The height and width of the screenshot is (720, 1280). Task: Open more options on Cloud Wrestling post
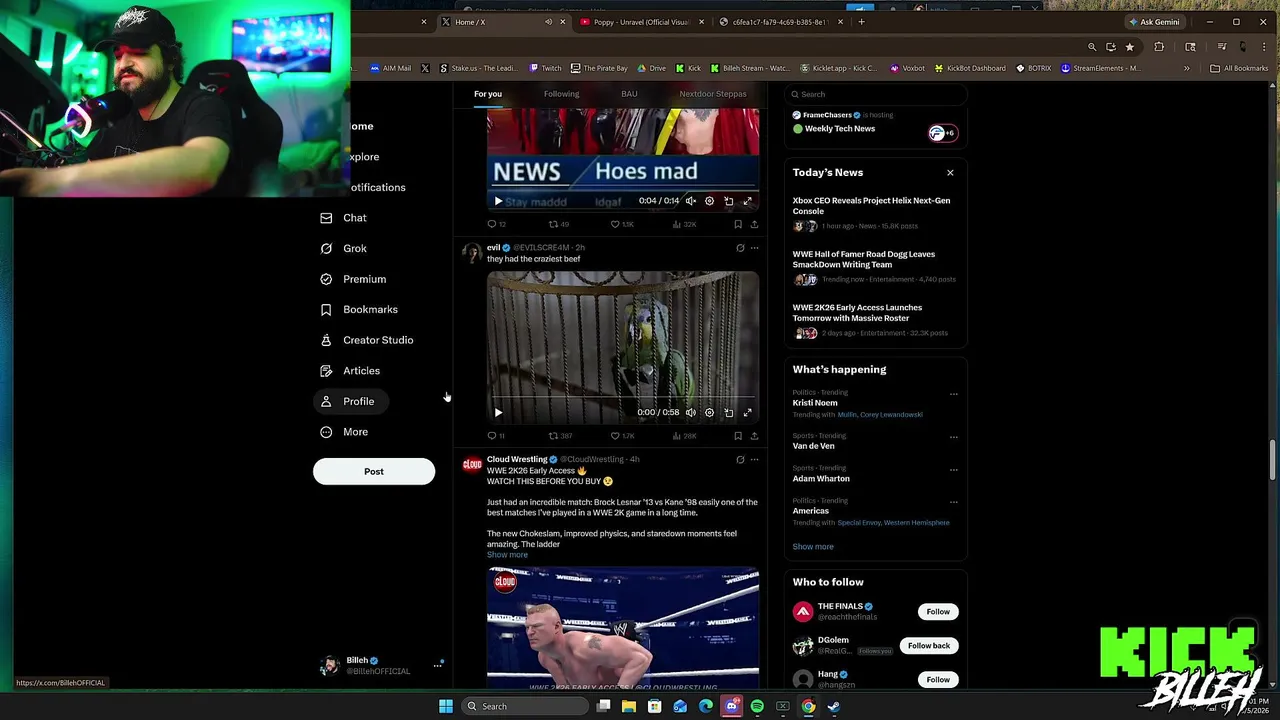[754, 460]
